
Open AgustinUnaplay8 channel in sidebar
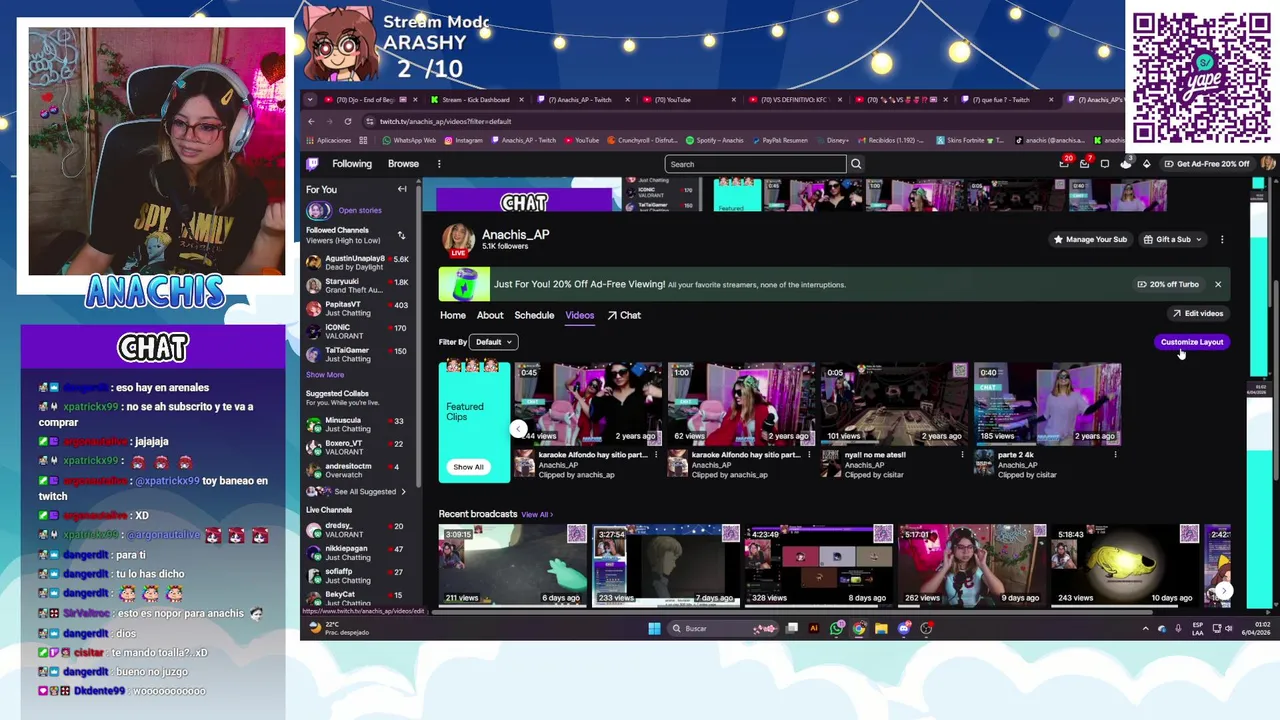358,263
